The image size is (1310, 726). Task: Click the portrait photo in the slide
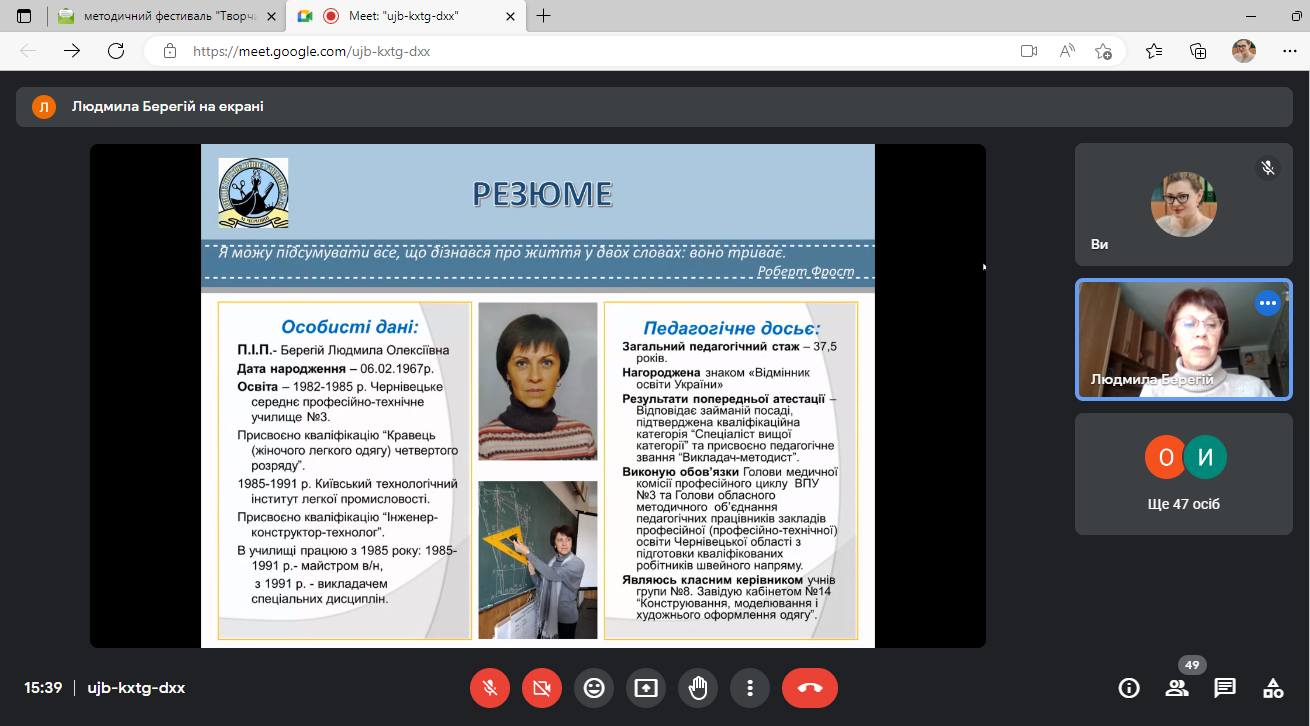tap(538, 381)
